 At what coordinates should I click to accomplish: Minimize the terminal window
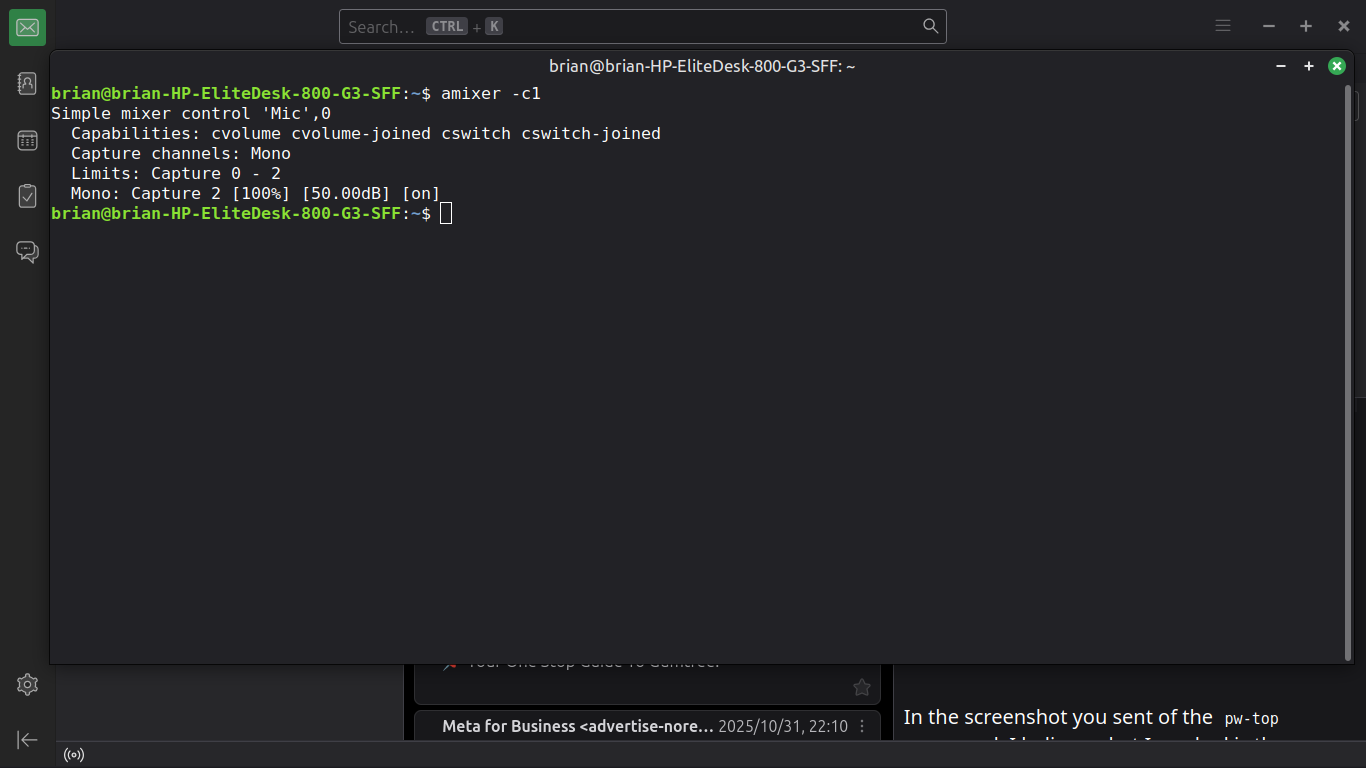click(1281, 66)
